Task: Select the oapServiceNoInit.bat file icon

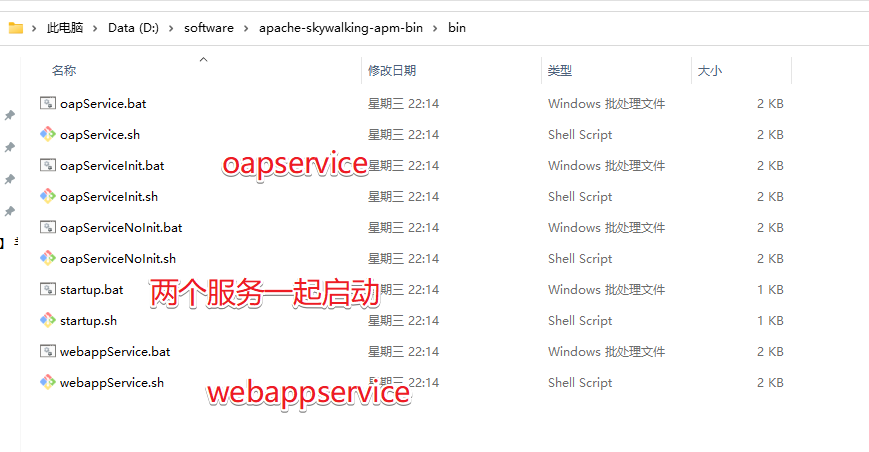Action: coord(48,227)
